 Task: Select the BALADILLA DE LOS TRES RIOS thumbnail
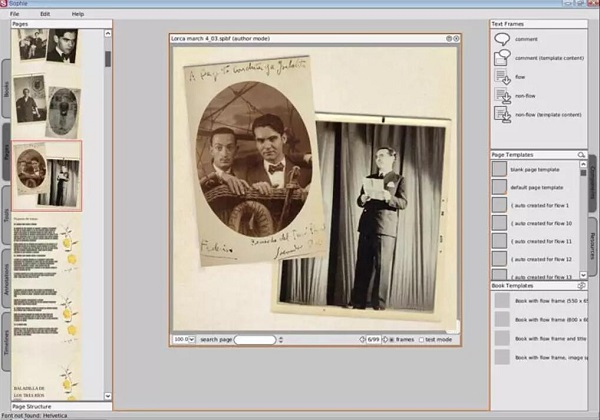47,381
